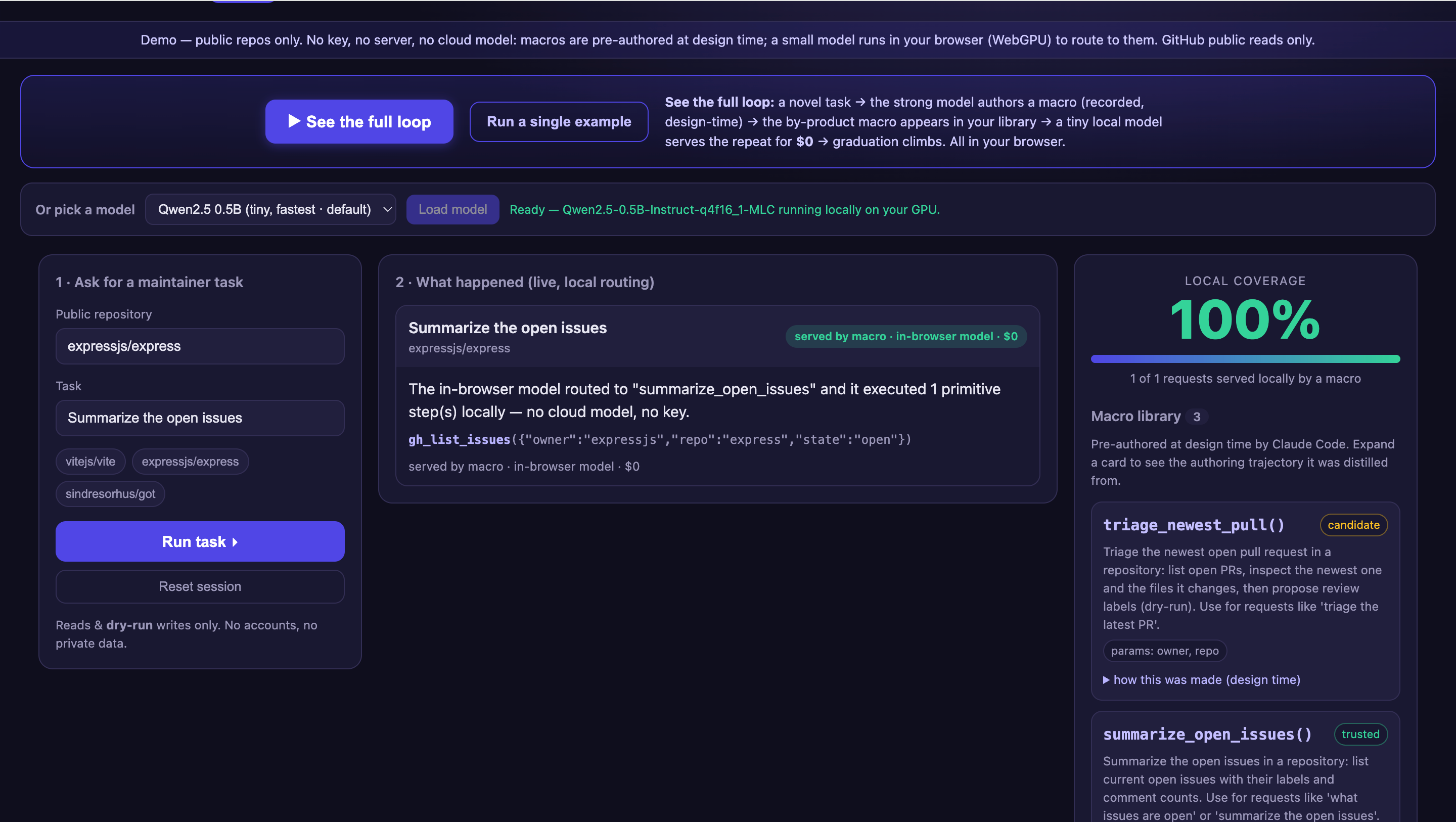Click the served by macro green badge
The width and height of the screenshot is (1456, 822).
[x=905, y=336]
